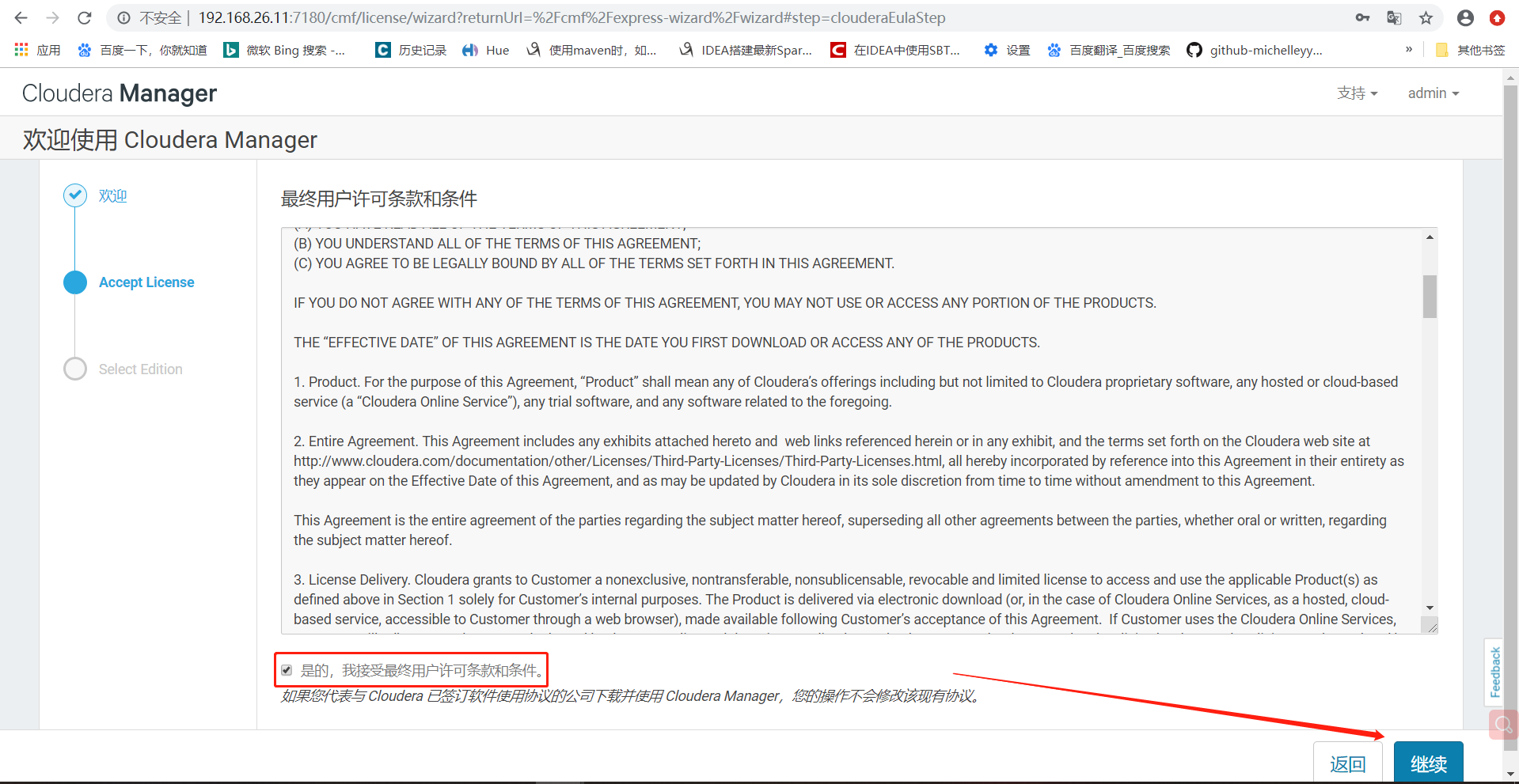Toggle the accept license terms checkbox
Viewport: 1519px width, 784px height.
[287, 670]
